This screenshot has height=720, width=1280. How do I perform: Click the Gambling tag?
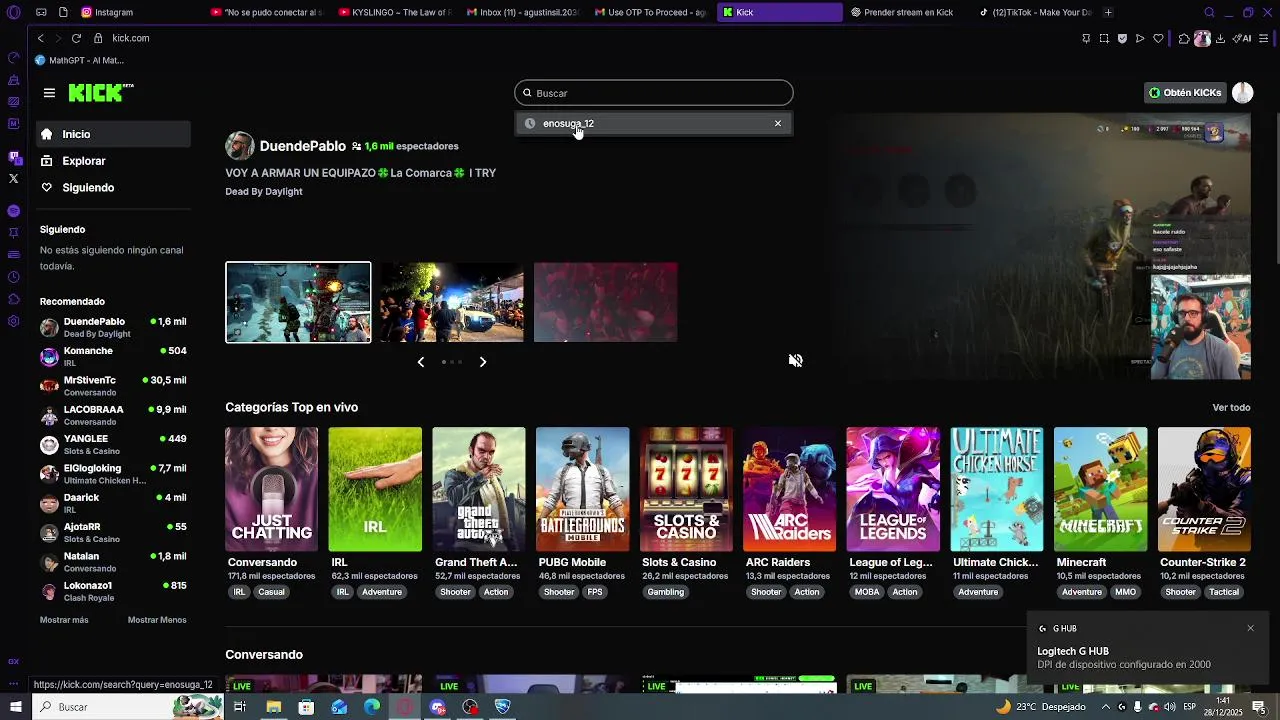click(x=666, y=592)
